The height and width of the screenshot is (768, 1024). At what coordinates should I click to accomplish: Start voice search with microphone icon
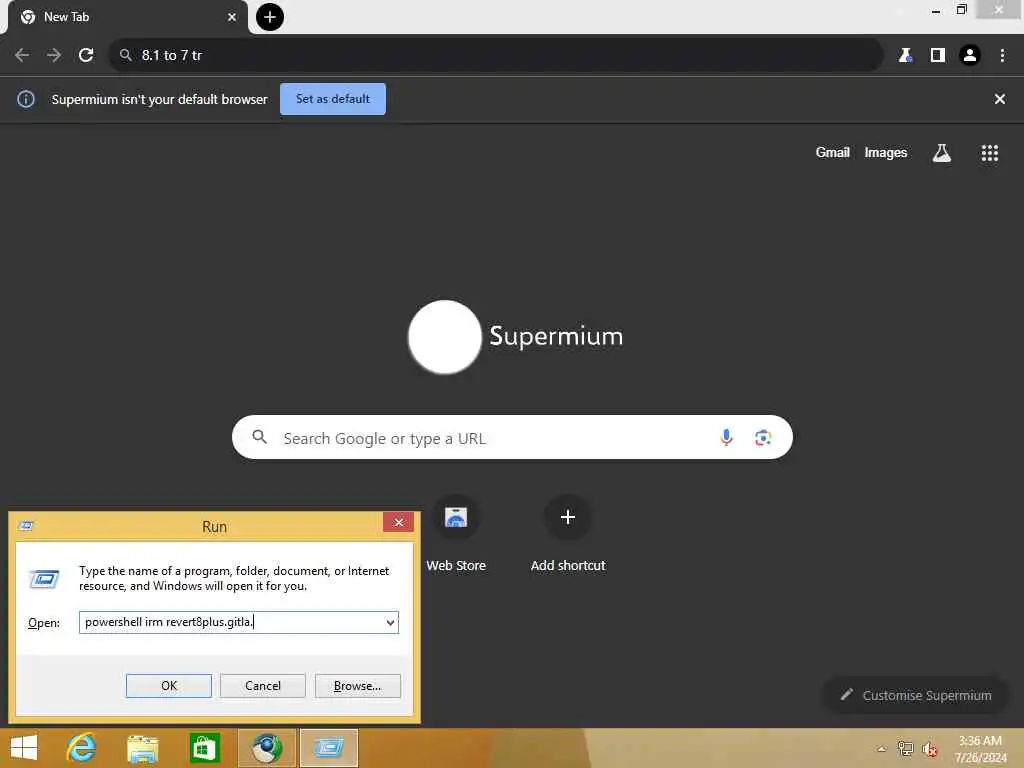tap(726, 437)
